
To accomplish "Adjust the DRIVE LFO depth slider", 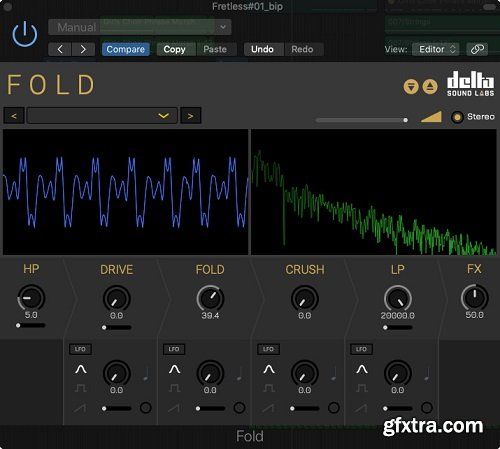I will pos(117,408).
